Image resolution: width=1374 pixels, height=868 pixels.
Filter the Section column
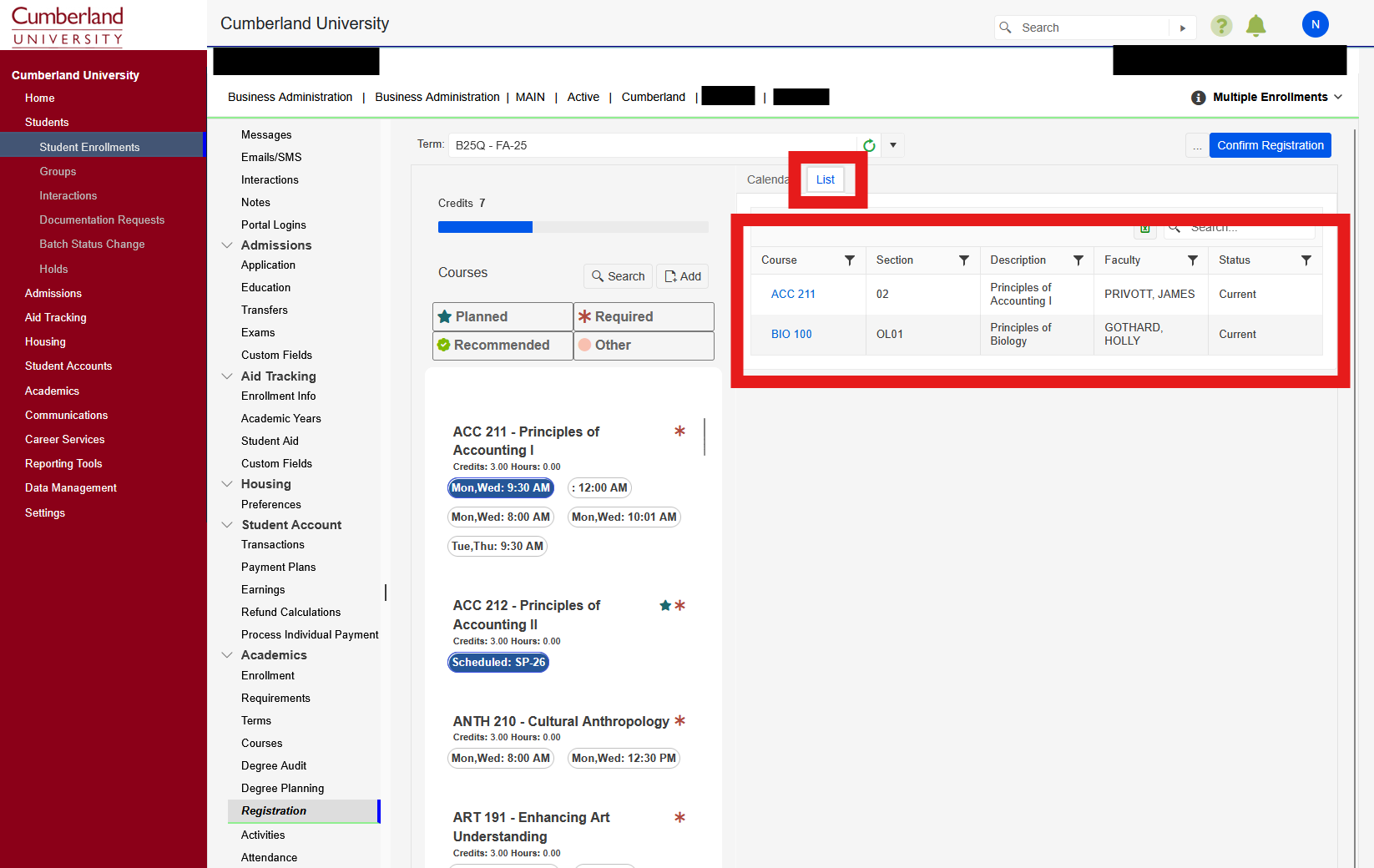[964, 260]
